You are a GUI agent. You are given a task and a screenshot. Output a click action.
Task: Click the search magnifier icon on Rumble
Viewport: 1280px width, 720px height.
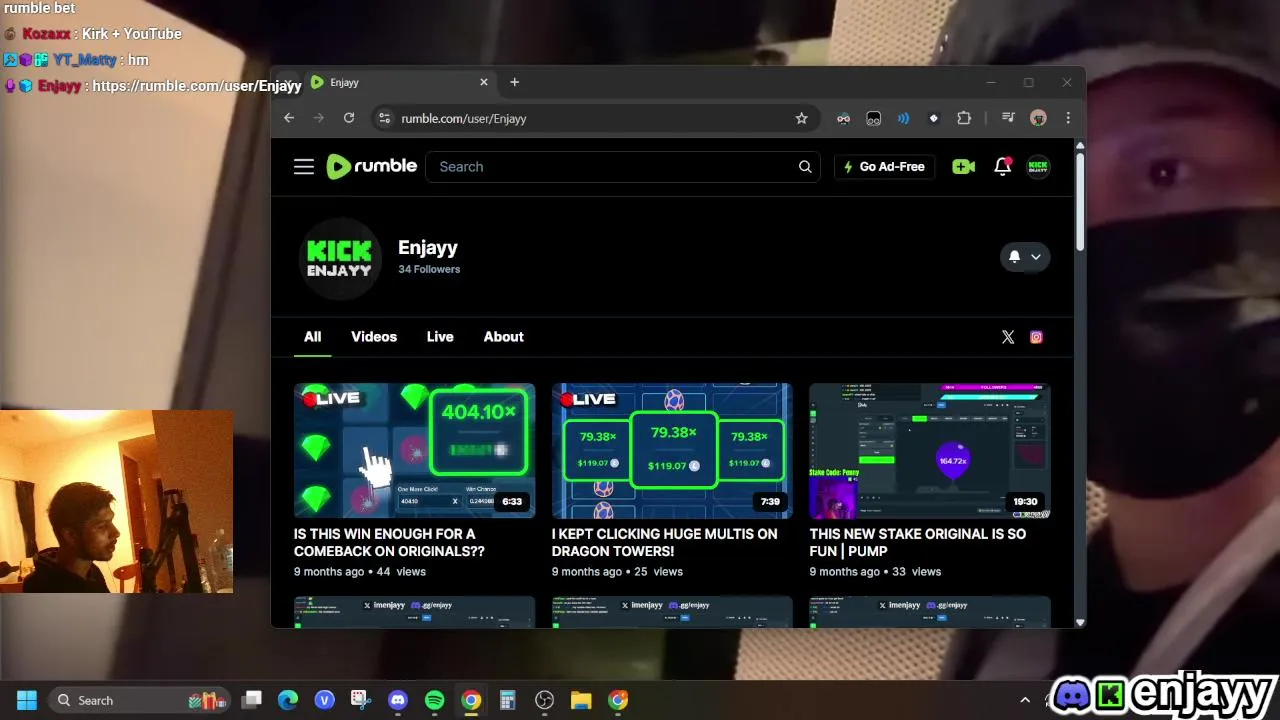(x=805, y=167)
